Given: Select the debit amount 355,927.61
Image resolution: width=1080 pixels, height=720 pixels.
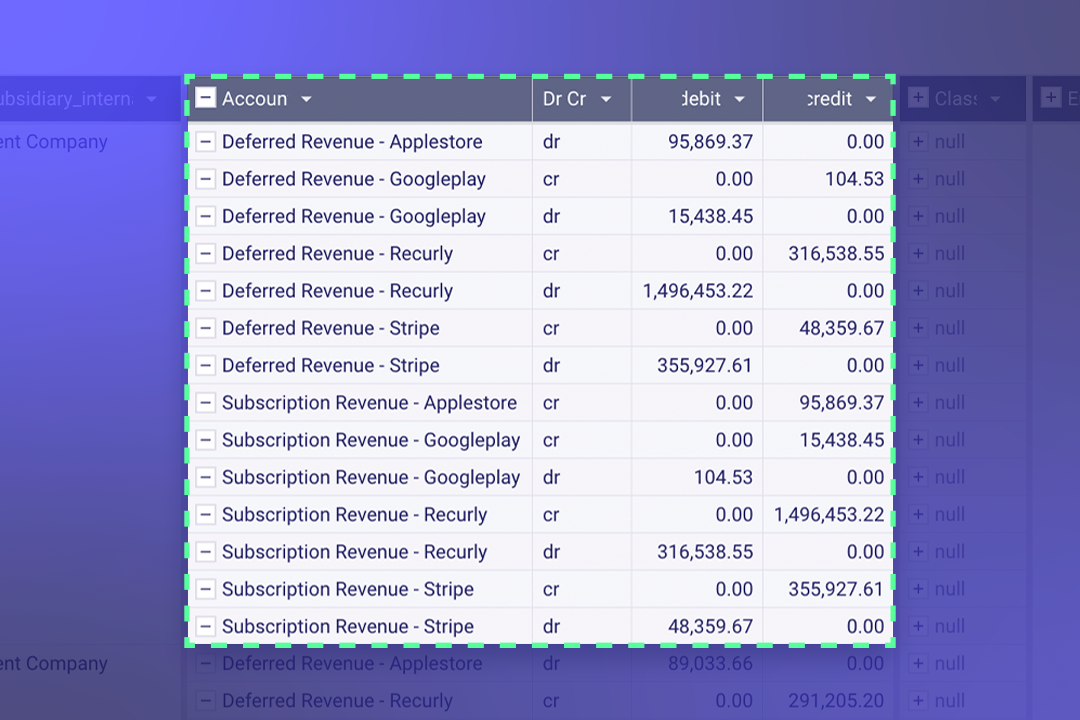Looking at the screenshot, I should pos(705,365).
